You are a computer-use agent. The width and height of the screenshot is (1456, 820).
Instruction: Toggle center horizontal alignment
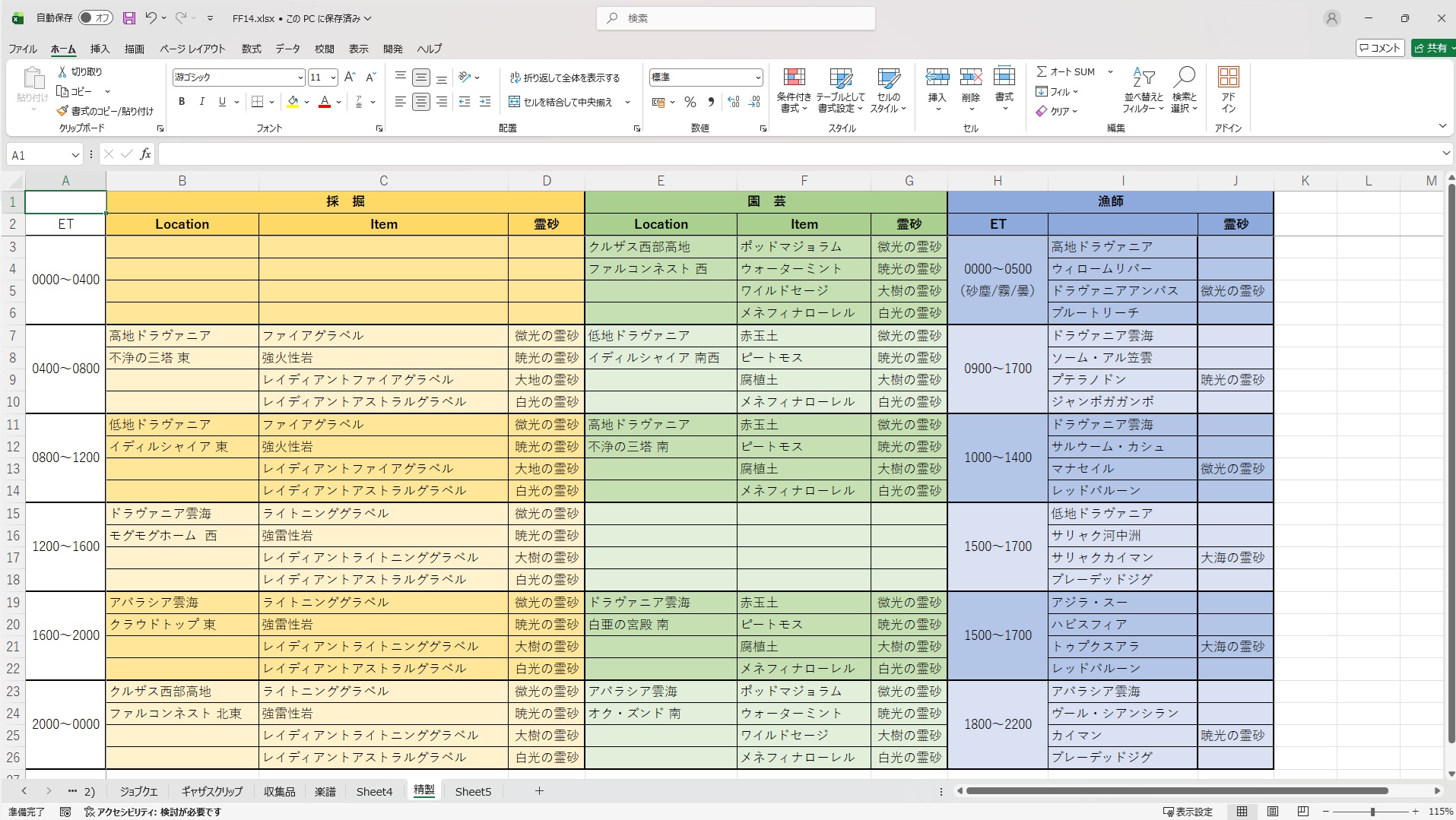tap(420, 102)
